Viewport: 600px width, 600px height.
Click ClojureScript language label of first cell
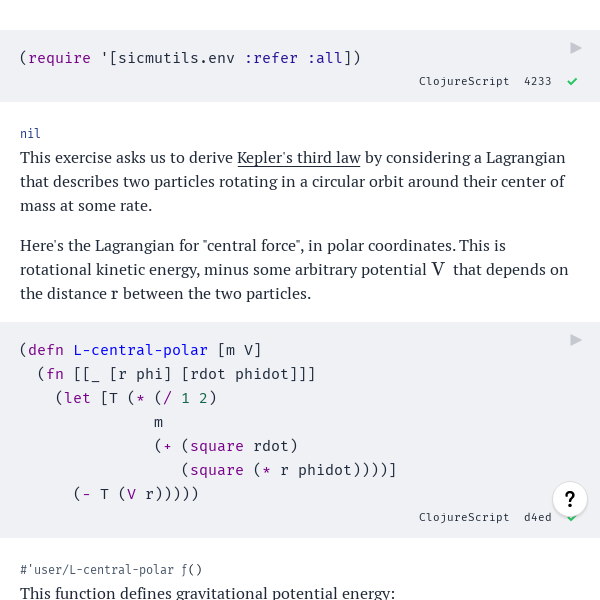pos(464,82)
